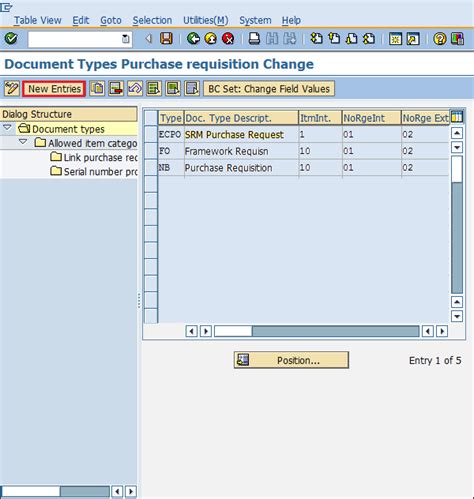Open the Utilities(M) menu
The image size is (474, 499).
206,20
